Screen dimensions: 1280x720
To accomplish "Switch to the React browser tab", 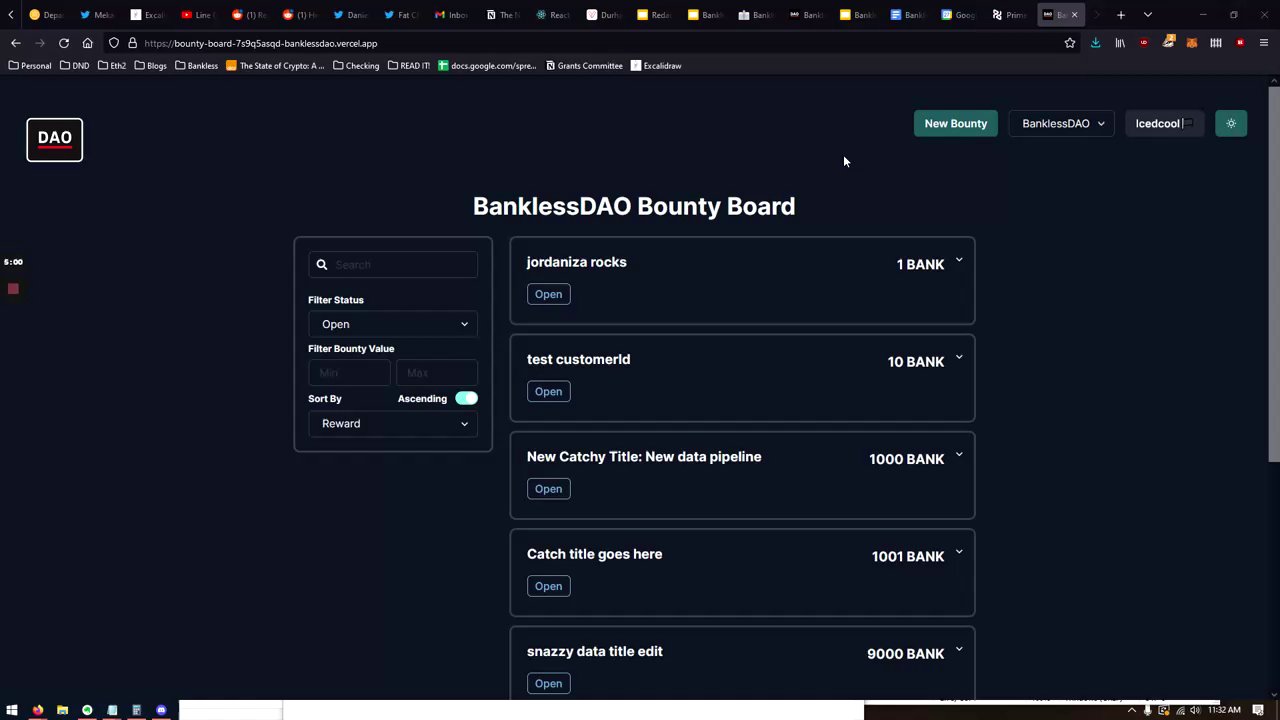I will (553, 15).
